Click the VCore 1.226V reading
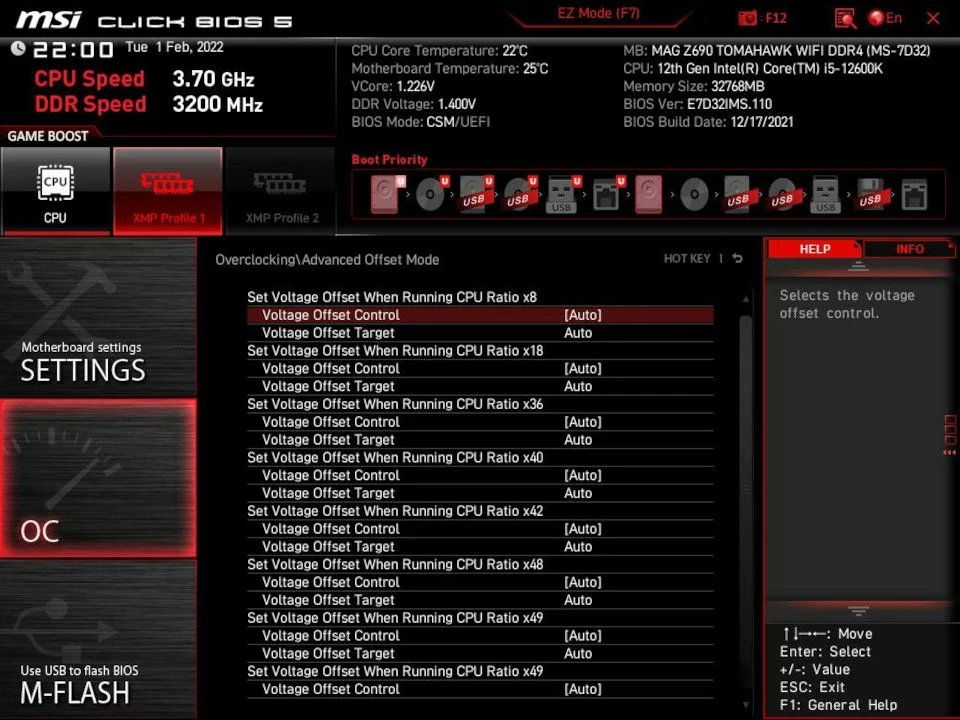The image size is (960, 720). 393,86
